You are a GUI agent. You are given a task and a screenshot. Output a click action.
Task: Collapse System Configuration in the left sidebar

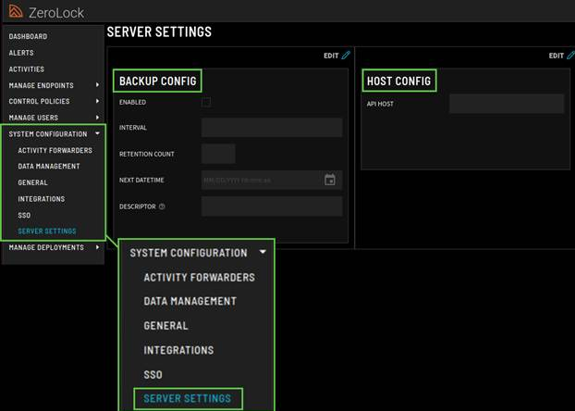pos(98,134)
